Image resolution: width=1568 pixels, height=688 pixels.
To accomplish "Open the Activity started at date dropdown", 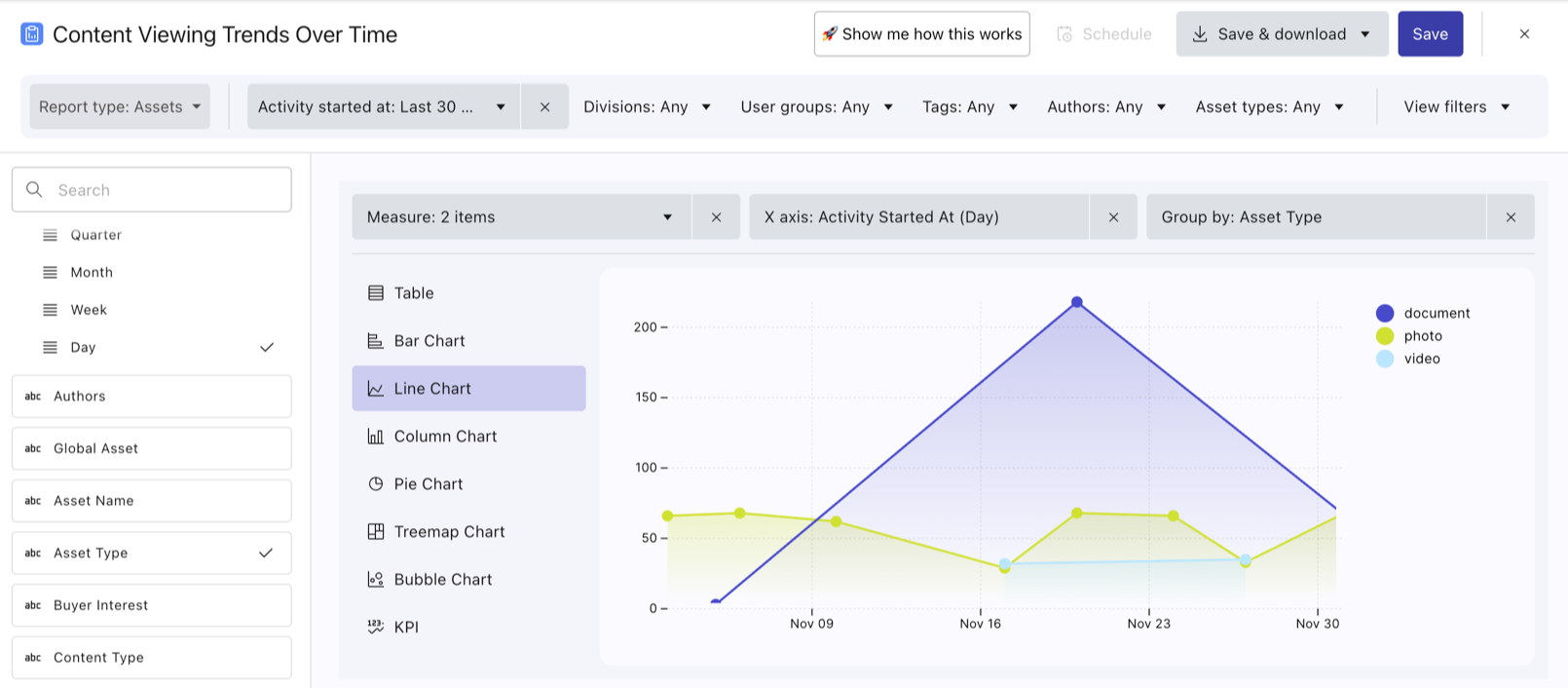I will (x=385, y=107).
